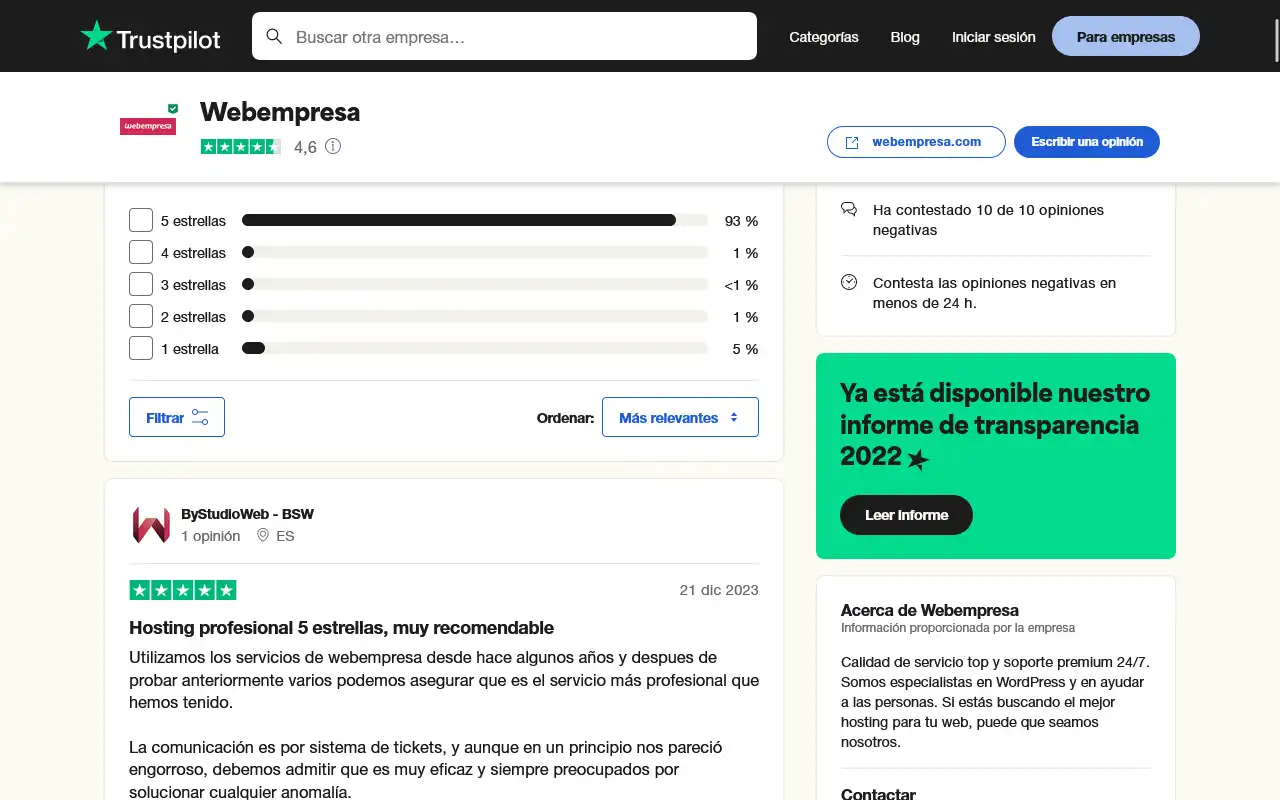This screenshot has height=800, width=1280.
Task: Click the Webempresa header star rating
Action: tap(241, 146)
